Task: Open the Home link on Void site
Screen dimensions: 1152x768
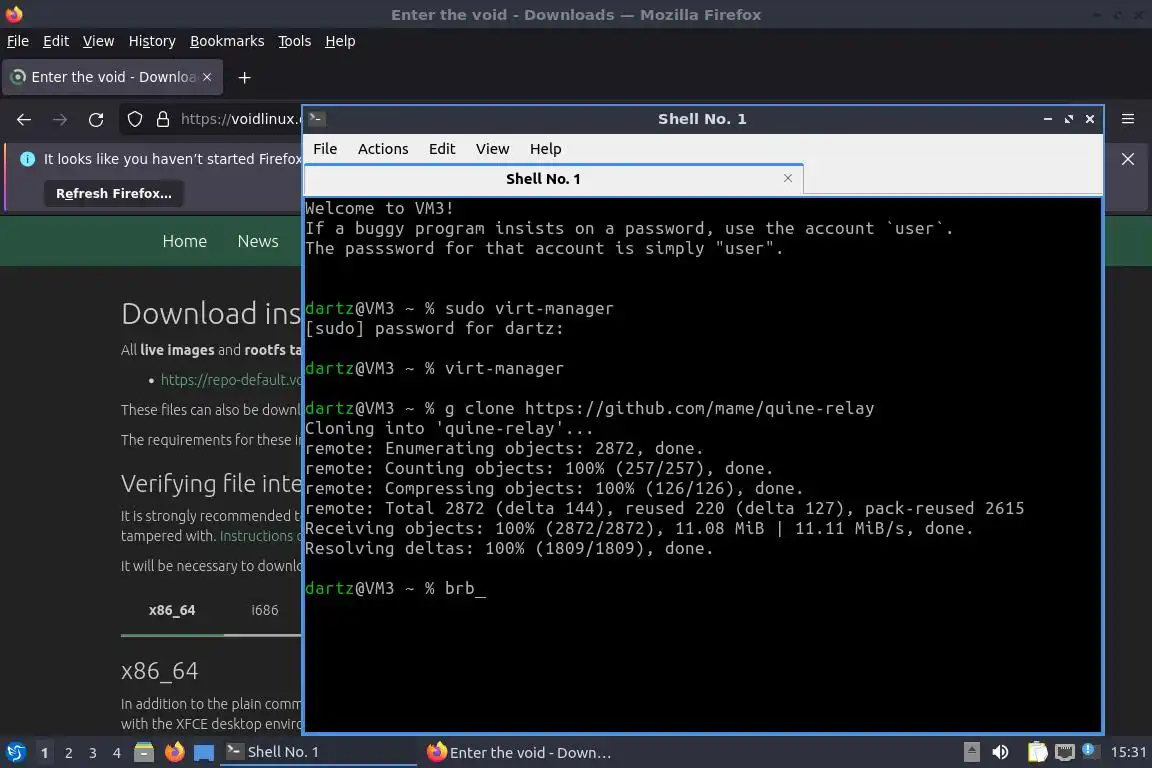Action: tap(184, 241)
